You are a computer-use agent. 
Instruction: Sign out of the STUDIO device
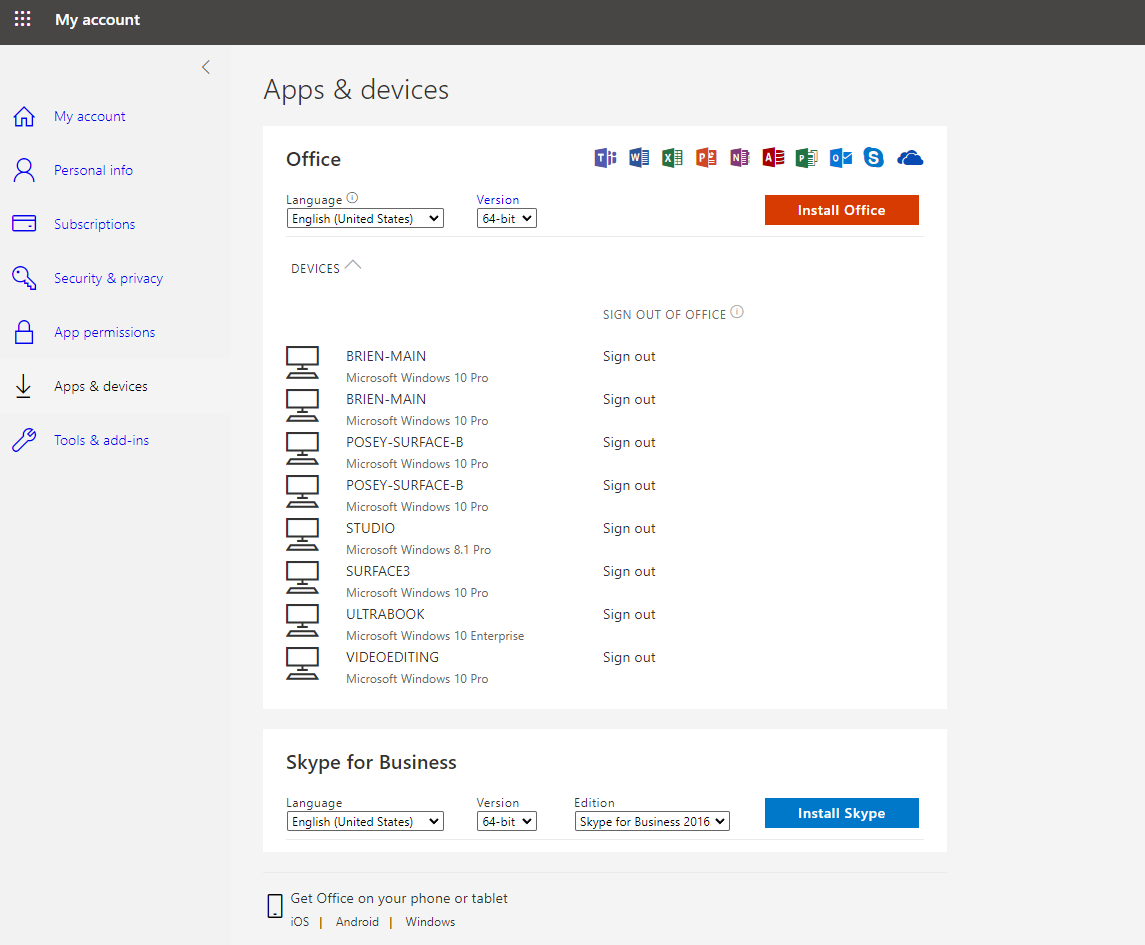pyautogui.click(x=629, y=528)
